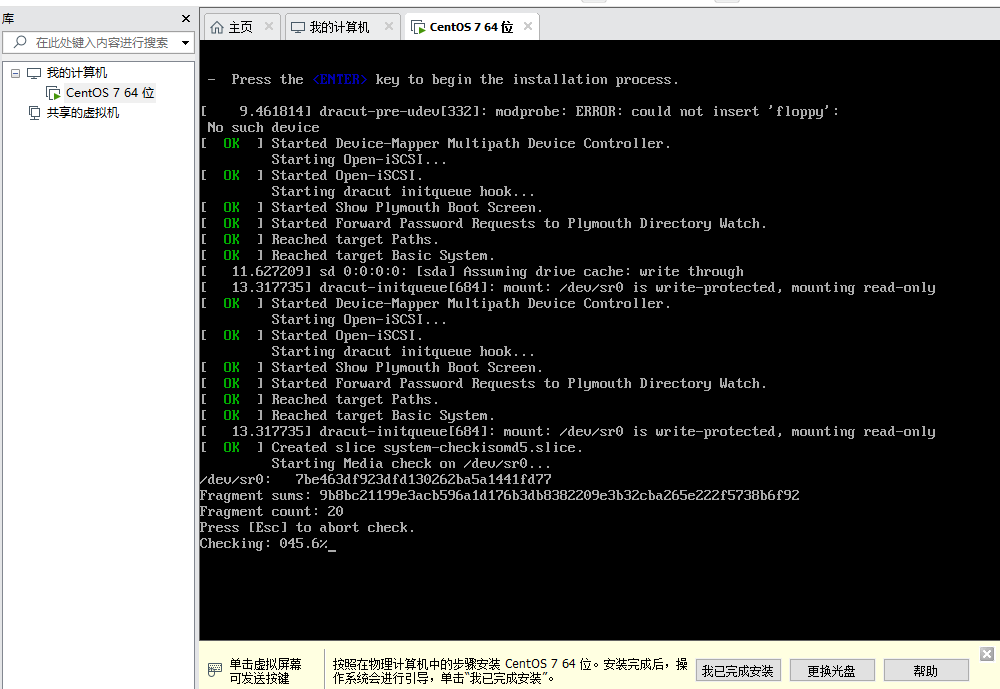Select 共享的虚拟机 in the library tree
This screenshot has height=689, width=1000.
(83, 113)
